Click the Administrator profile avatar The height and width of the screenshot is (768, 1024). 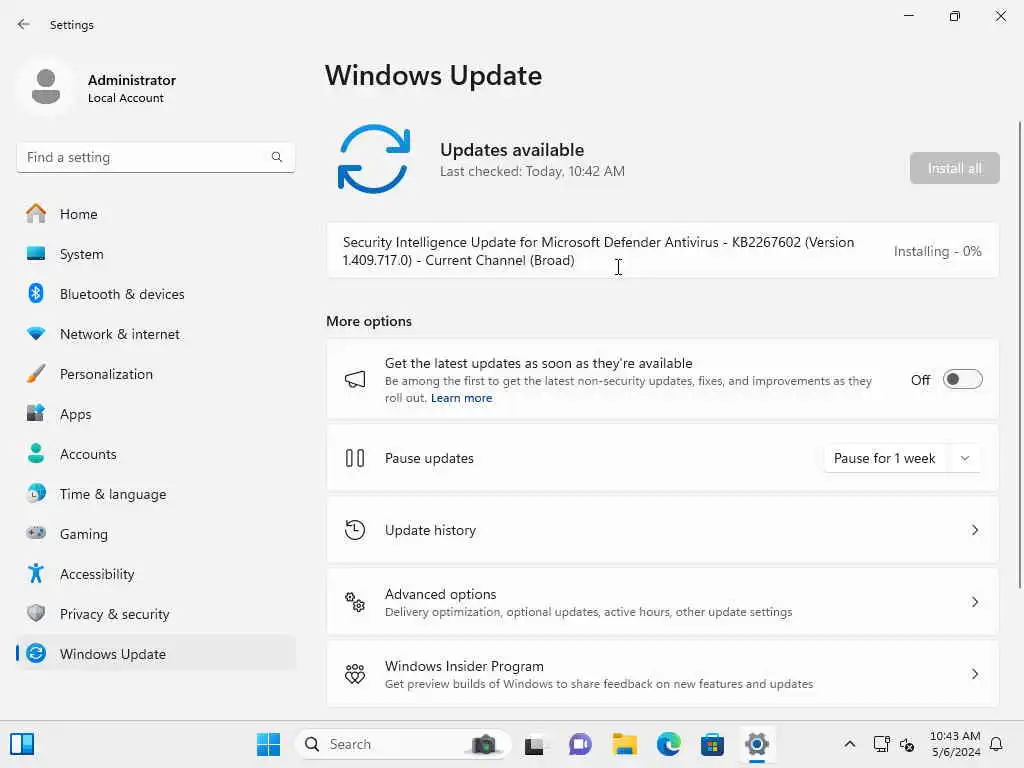pyautogui.click(x=46, y=87)
